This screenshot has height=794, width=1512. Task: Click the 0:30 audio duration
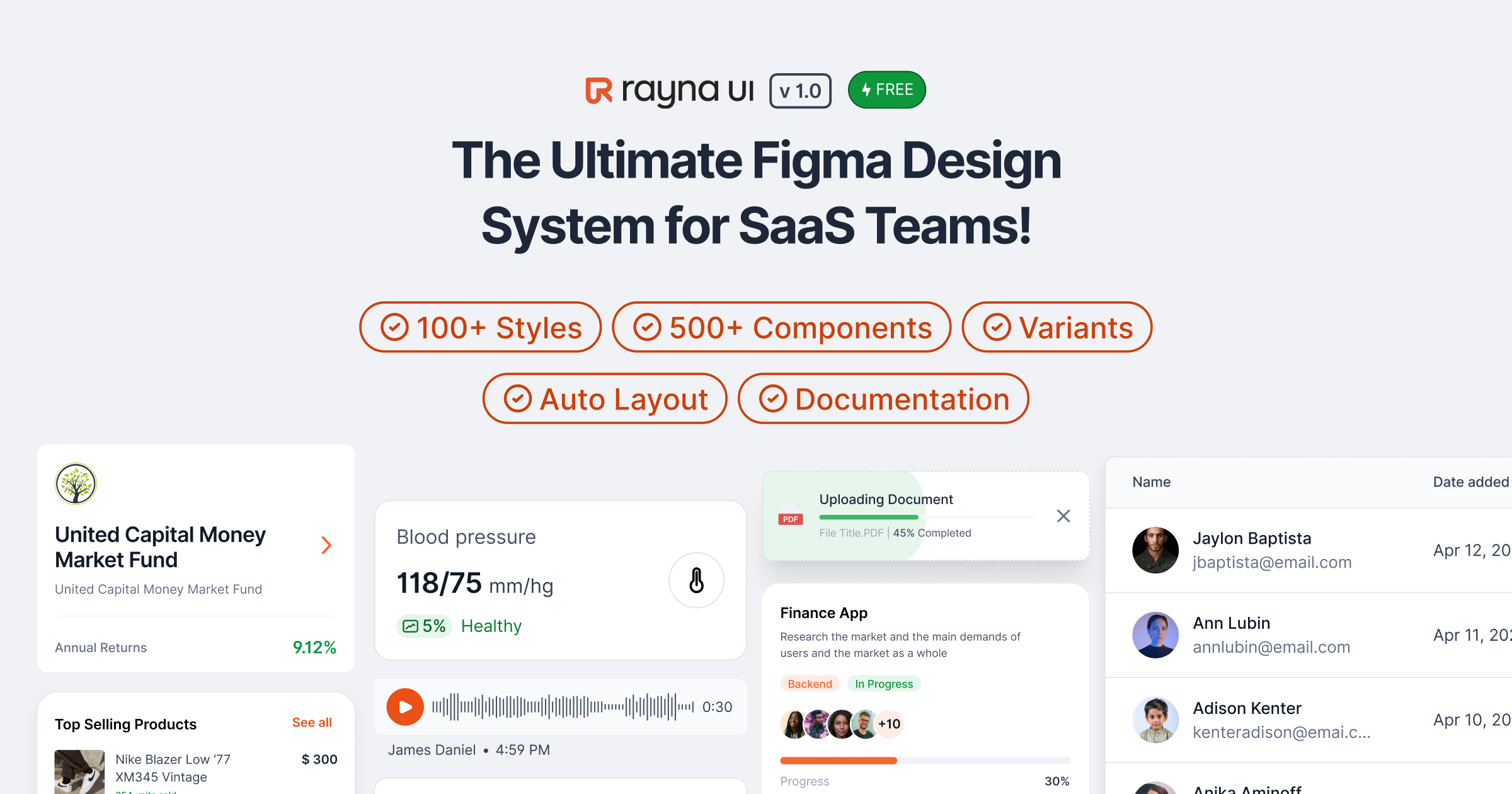[x=717, y=707]
